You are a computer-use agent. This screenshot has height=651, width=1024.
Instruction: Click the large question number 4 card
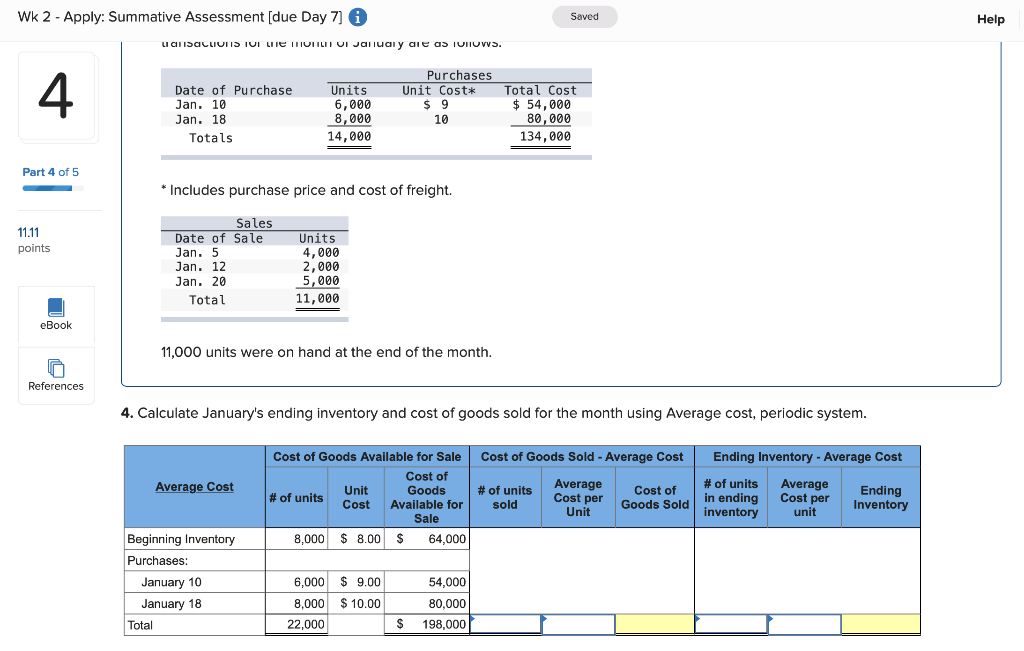point(57,96)
